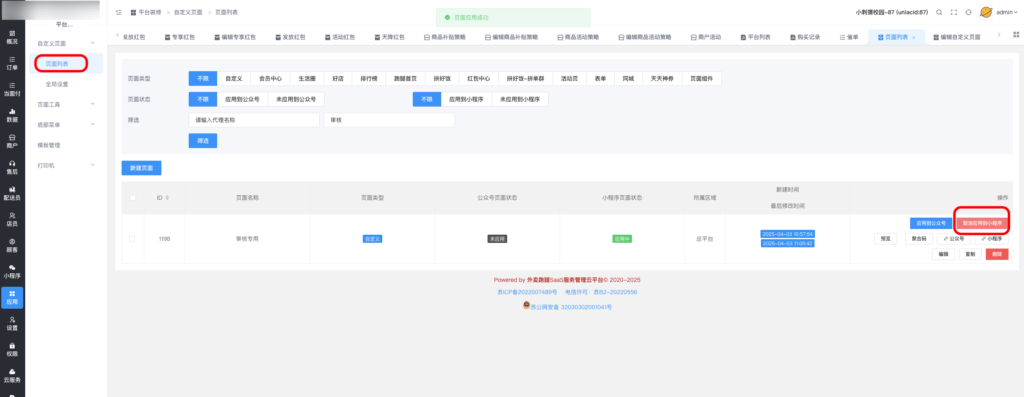The width and height of the screenshot is (1024, 397).
Task: Select 排行榜 page type filter
Action: (x=370, y=78)
